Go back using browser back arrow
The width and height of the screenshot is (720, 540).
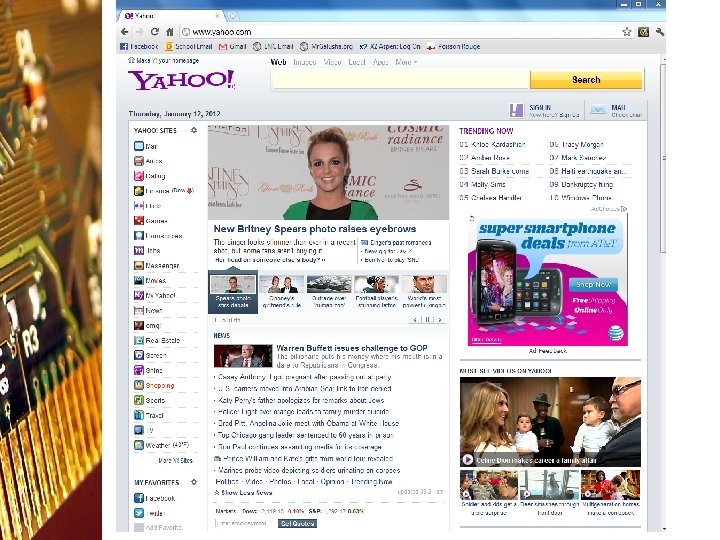pos(124,32)
